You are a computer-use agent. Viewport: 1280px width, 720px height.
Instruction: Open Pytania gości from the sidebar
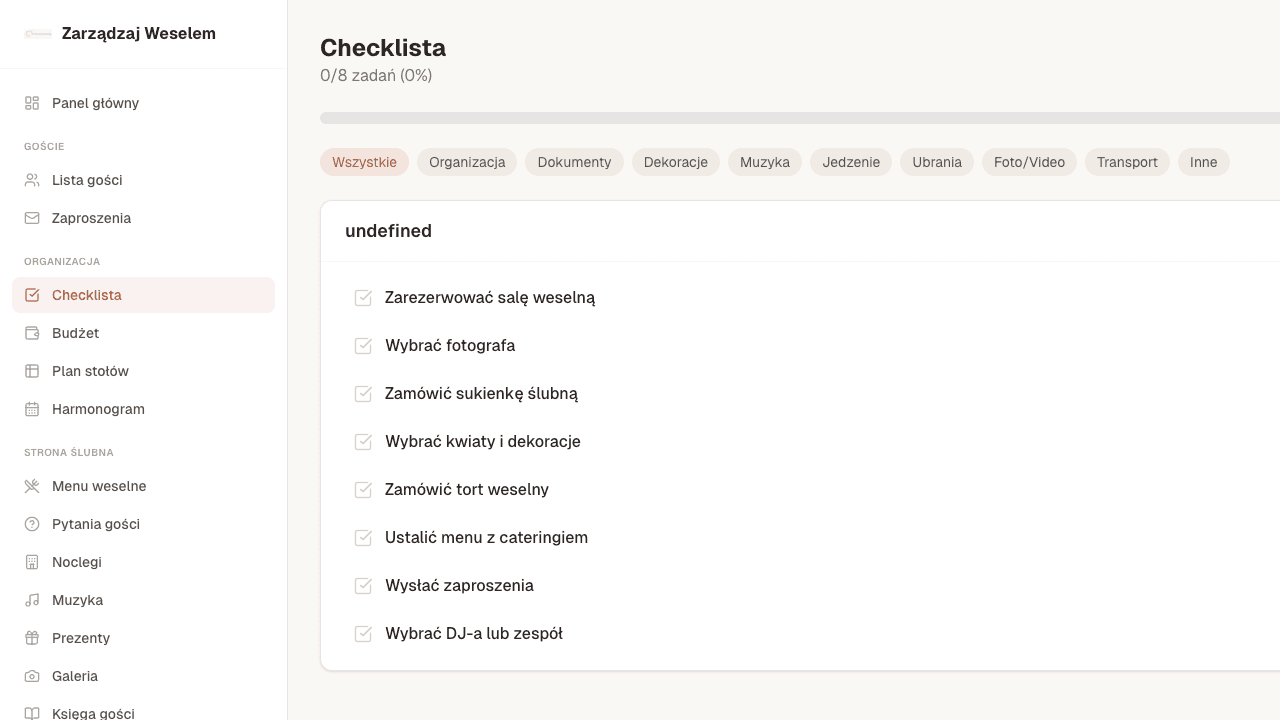tap(95, 524)
